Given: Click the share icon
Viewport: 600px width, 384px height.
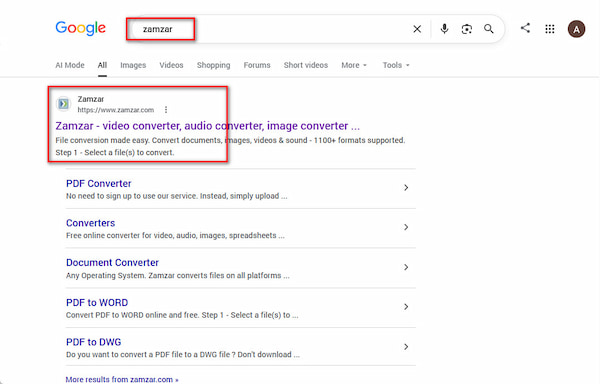Looking at the screenshot, I should pyautogui.click(x=525, y=28).
